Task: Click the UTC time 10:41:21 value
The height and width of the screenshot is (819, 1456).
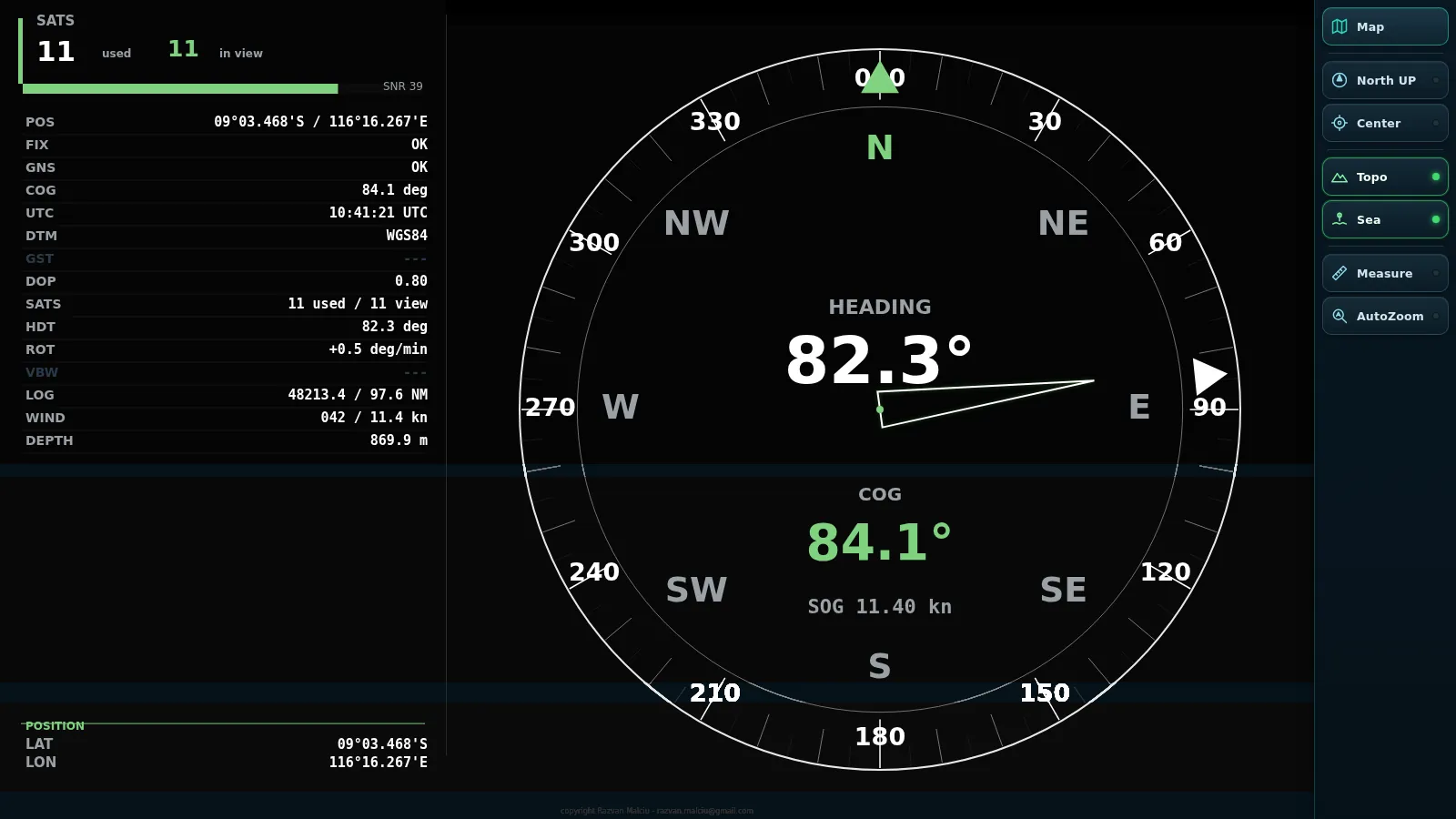Action: pyautogui.click(x=379, y=212)
